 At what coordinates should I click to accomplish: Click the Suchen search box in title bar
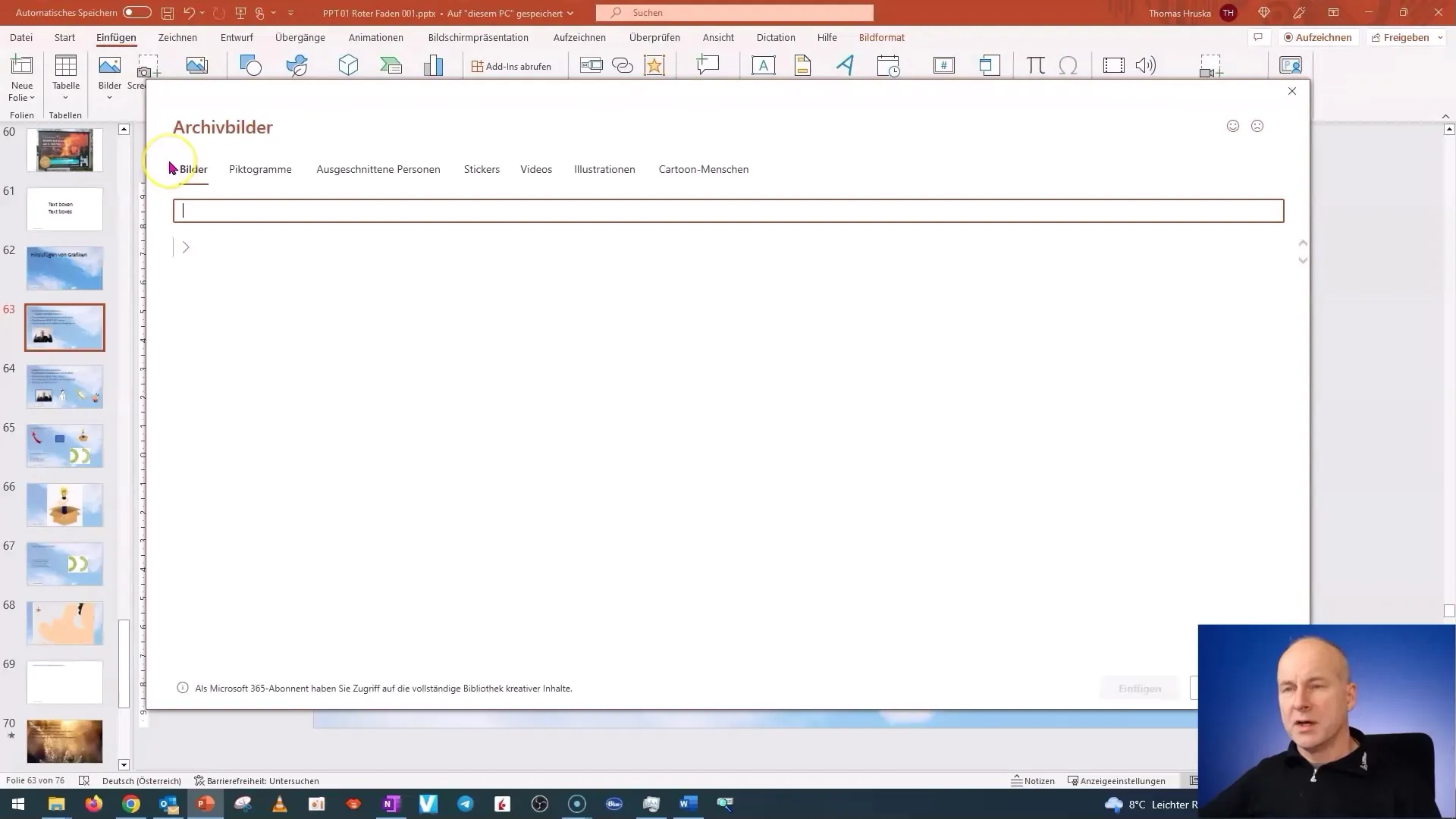[735, 13]
